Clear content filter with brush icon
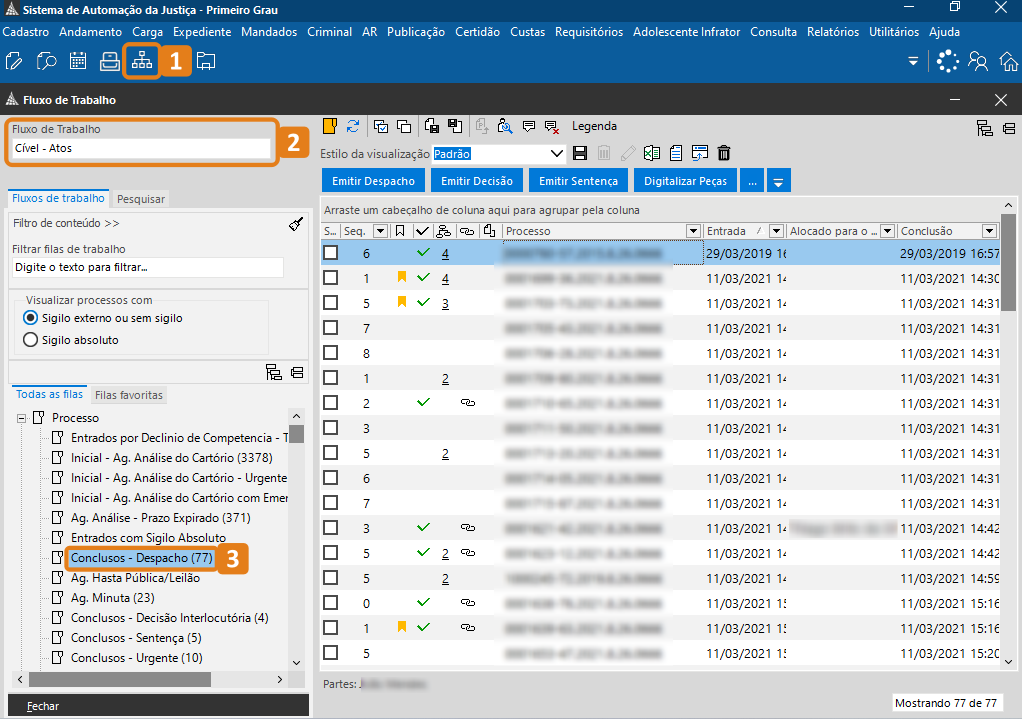 coord(296,224)
